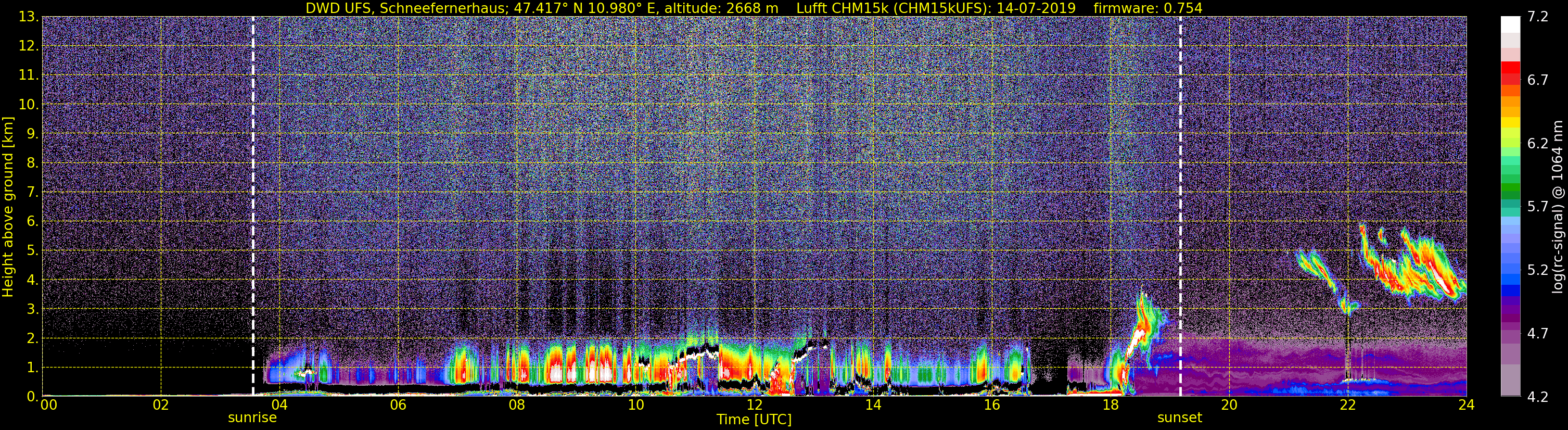Click the time axis tick label 18
The image size is (1568, 430).
tap(1110, 405)
